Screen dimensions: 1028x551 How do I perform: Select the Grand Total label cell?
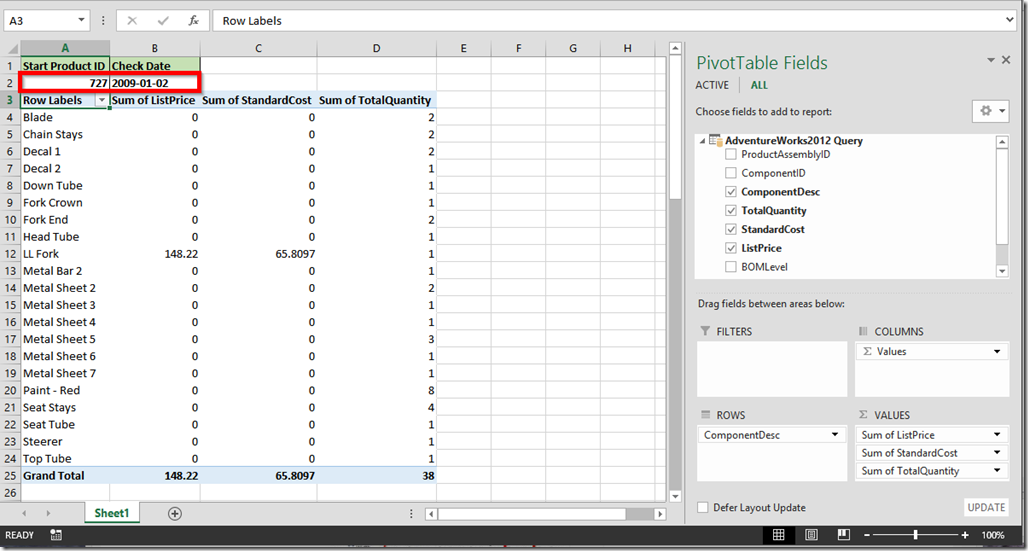click(x=65, y=476)
